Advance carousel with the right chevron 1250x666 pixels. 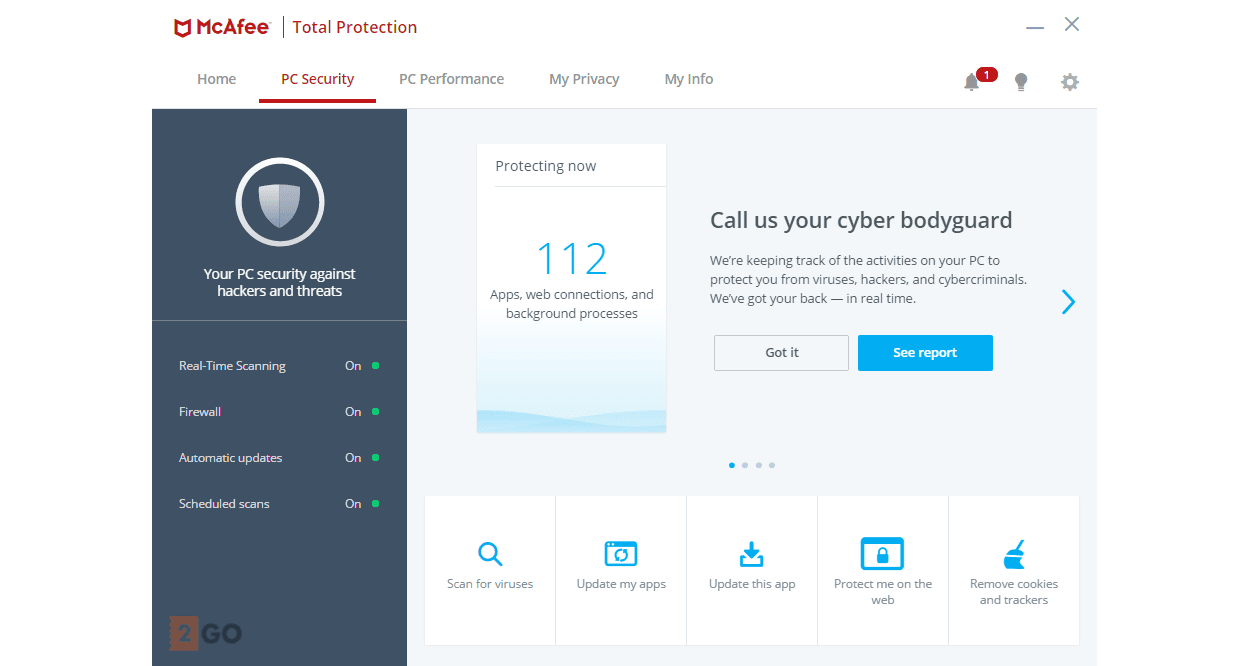pos(1068,301)
